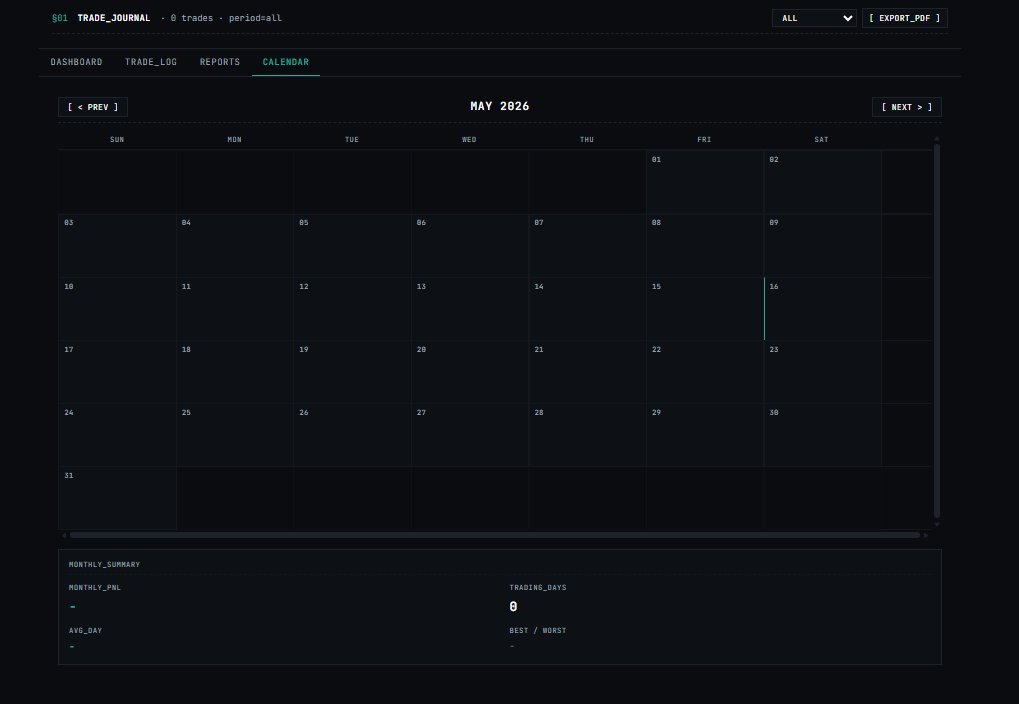Screen dimensions: 1019x704
Task: Pick calendar day 11
Action: click(x=235, y=309)
